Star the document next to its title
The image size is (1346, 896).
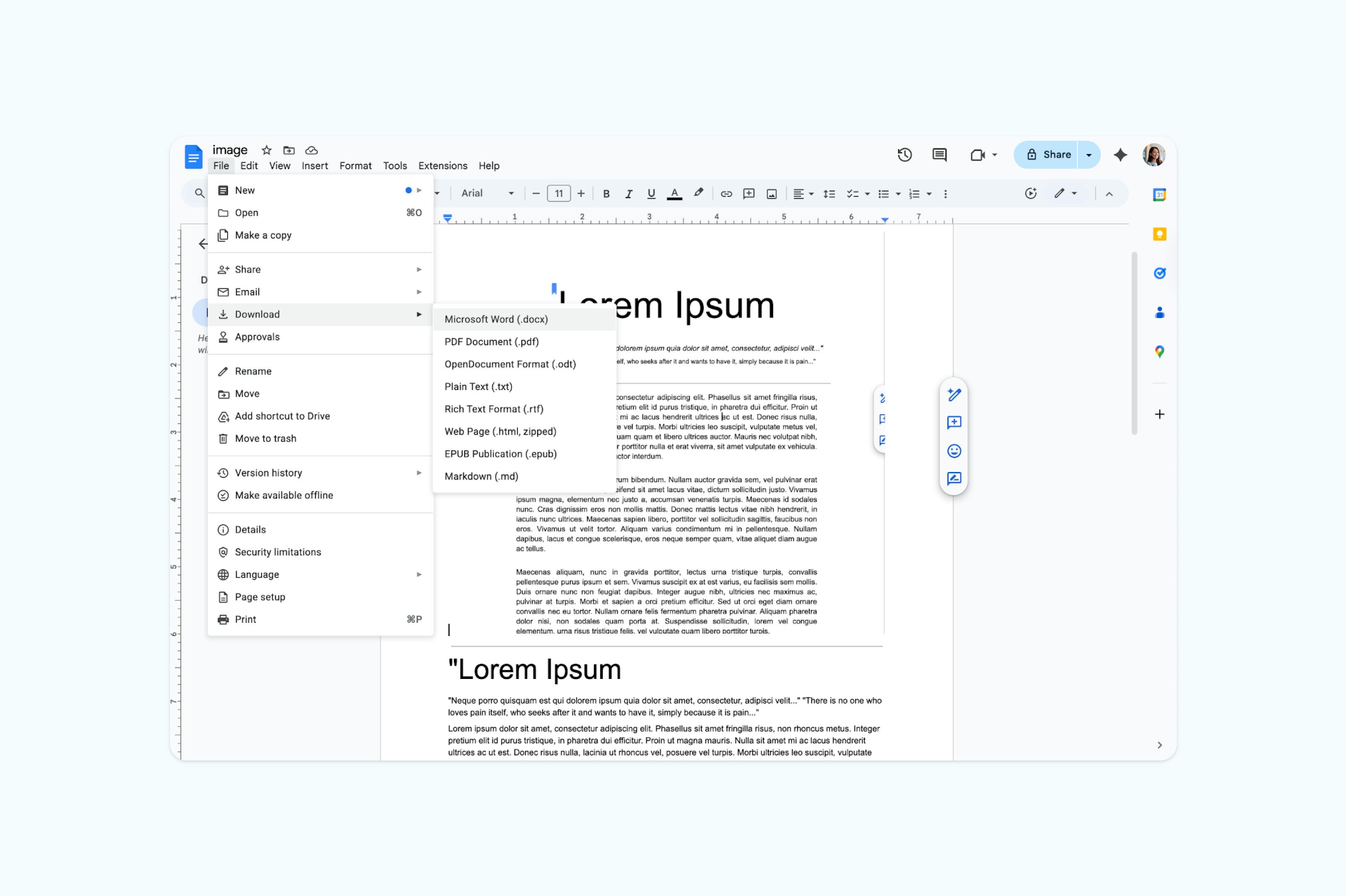pos(266,150)
